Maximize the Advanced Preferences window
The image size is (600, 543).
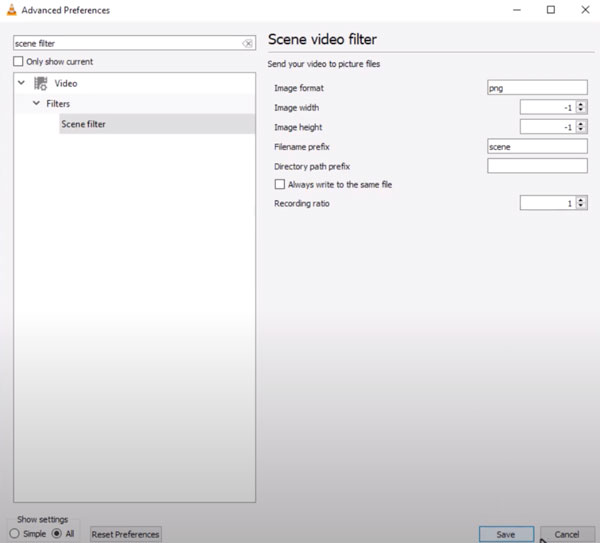(551, 10)
